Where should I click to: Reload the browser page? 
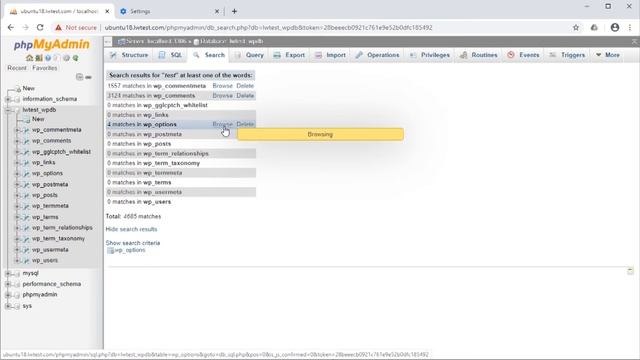(40, 27)
